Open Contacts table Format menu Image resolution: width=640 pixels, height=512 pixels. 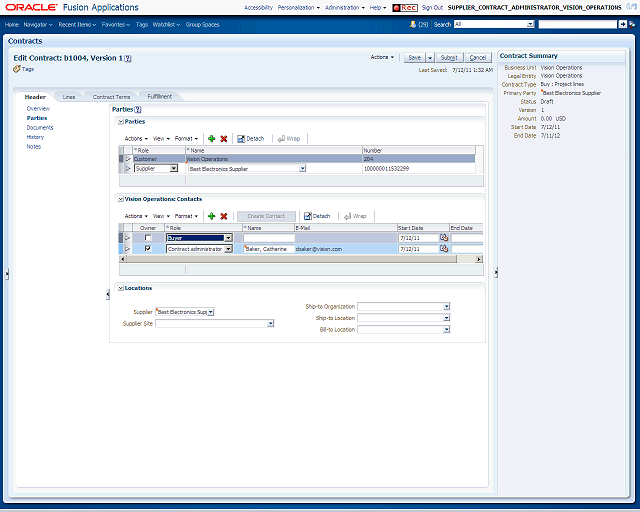[x=186, y=216]
